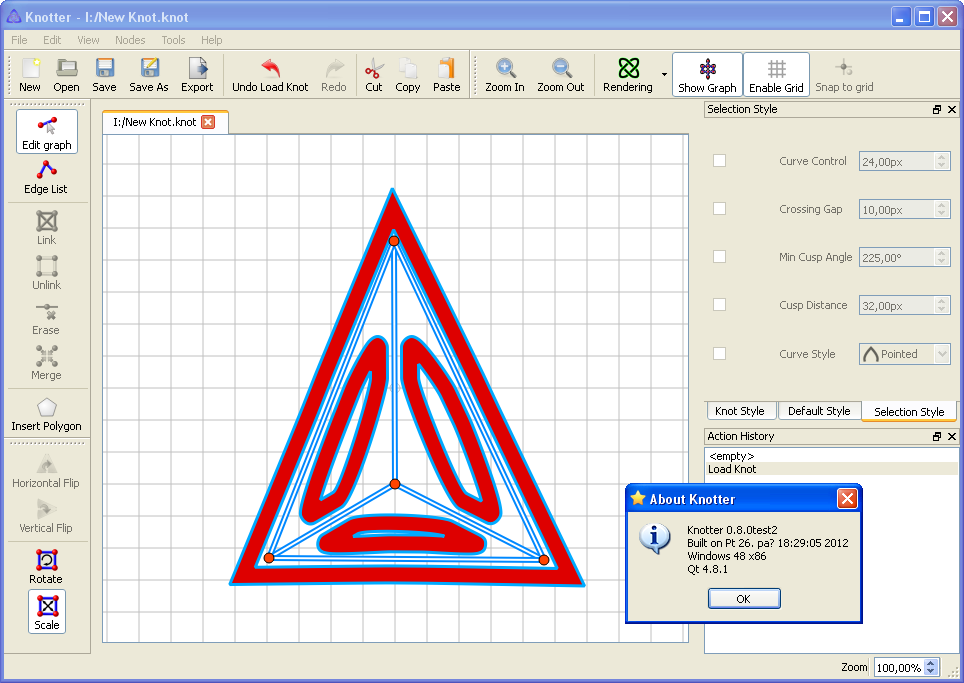This screenshot has height=683, width=964.
Task: Save the current knot
Action: tap(105, 75)
